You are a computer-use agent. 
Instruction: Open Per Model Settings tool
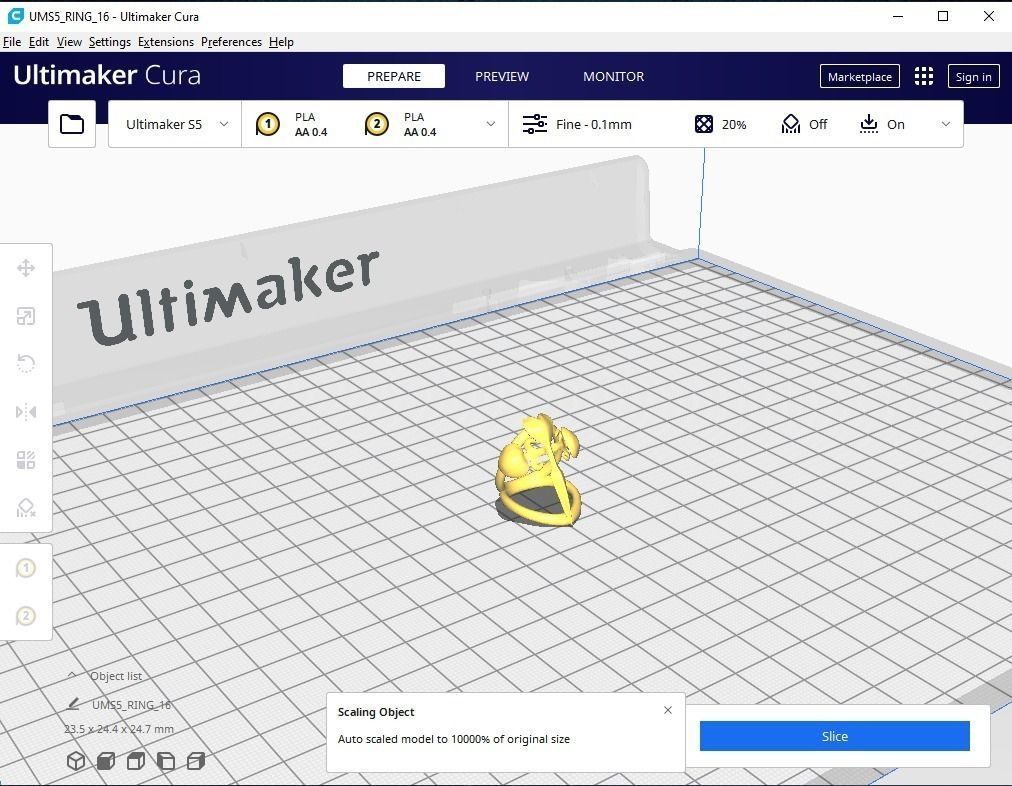[x=26, y=460]
